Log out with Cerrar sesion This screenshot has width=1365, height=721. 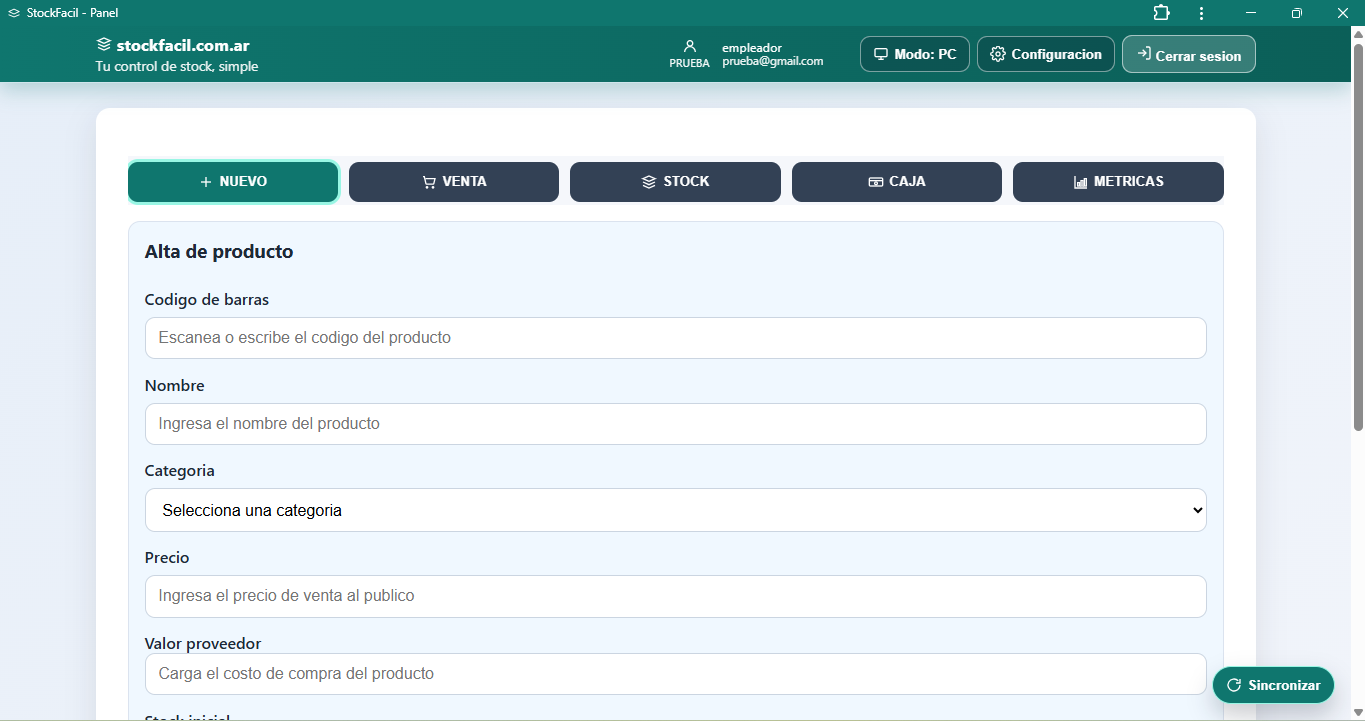(x=1189, y=55)
